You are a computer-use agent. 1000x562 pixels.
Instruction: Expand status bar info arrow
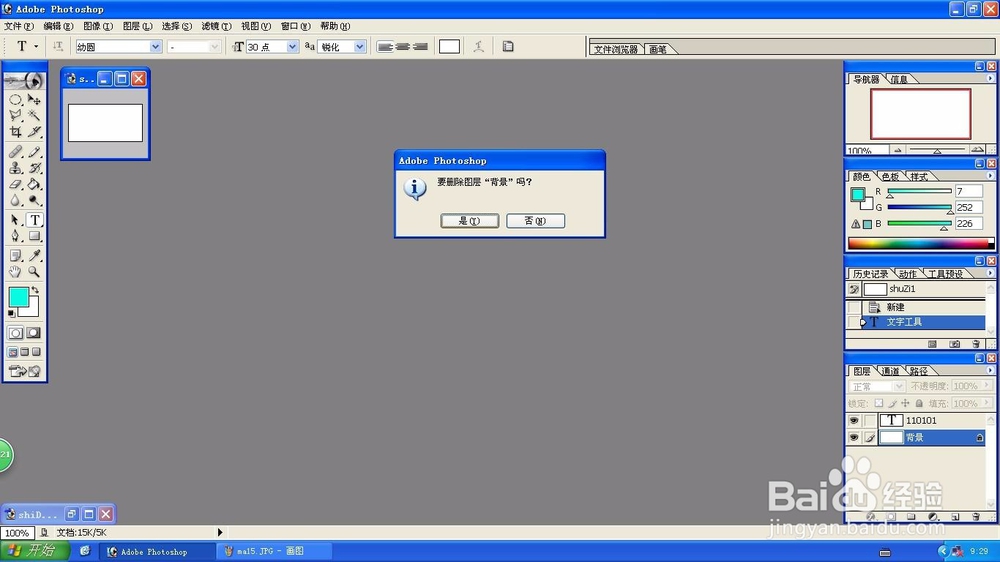(x=220, y=532)
